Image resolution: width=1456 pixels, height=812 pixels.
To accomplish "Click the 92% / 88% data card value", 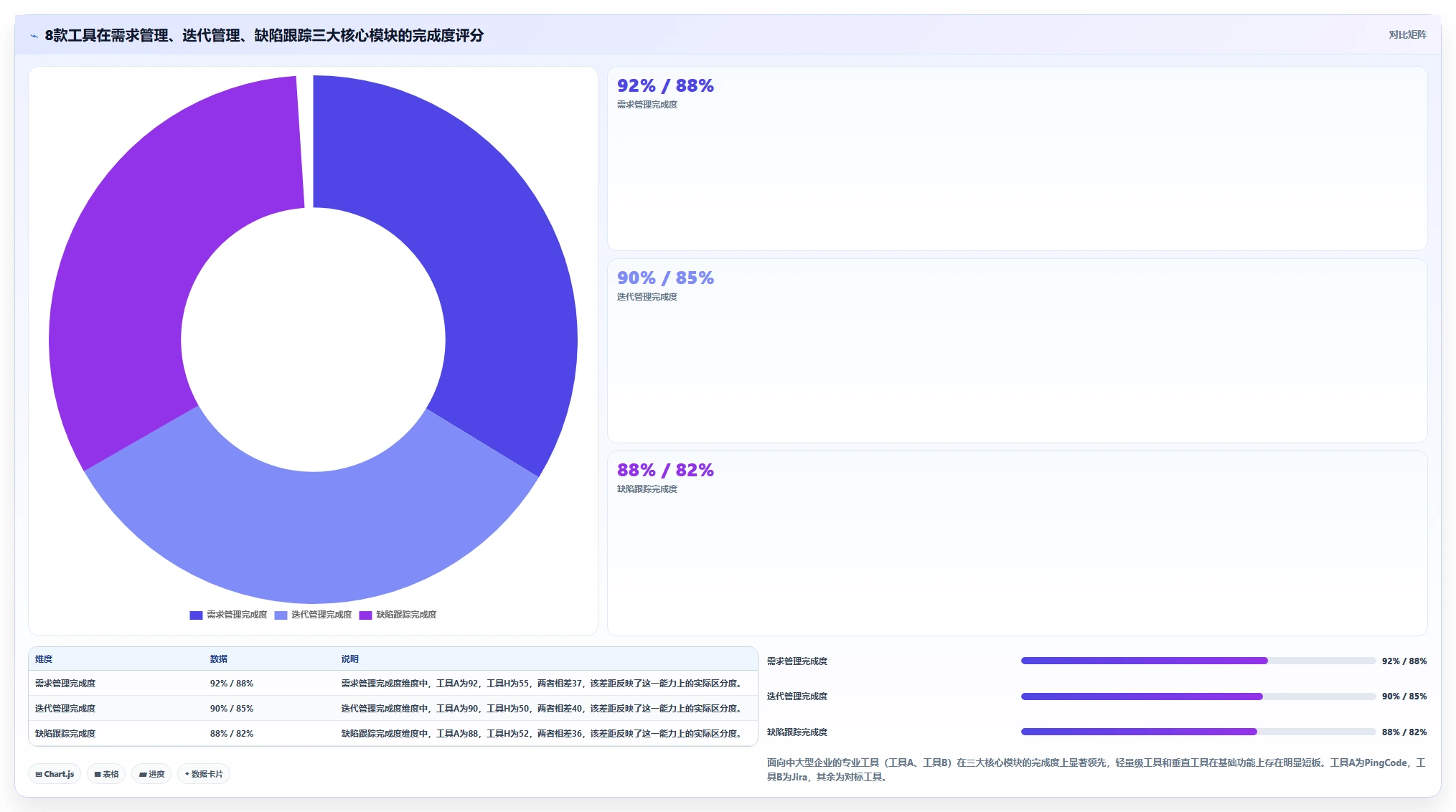I will point(665,85).
